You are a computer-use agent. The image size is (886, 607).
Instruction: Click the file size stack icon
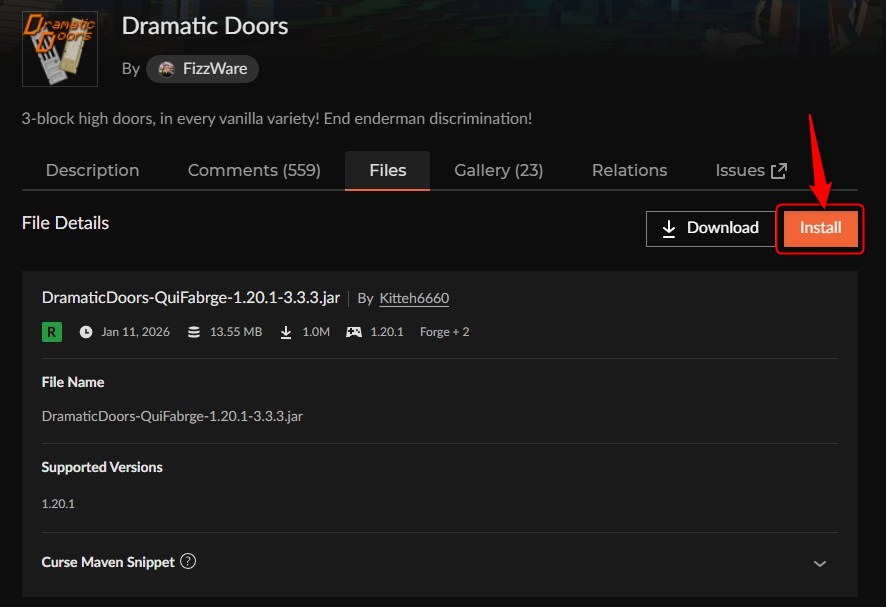[x=194, y=332]
